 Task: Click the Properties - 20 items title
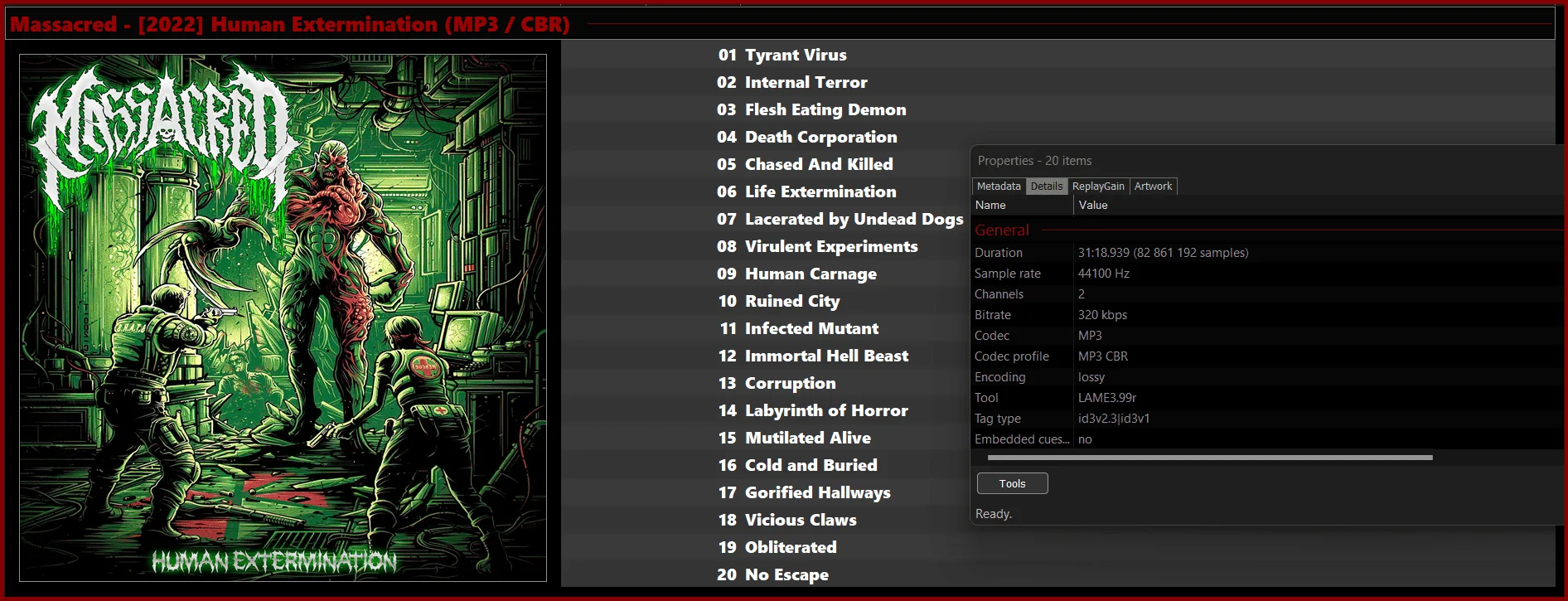tap(1034, 161)
